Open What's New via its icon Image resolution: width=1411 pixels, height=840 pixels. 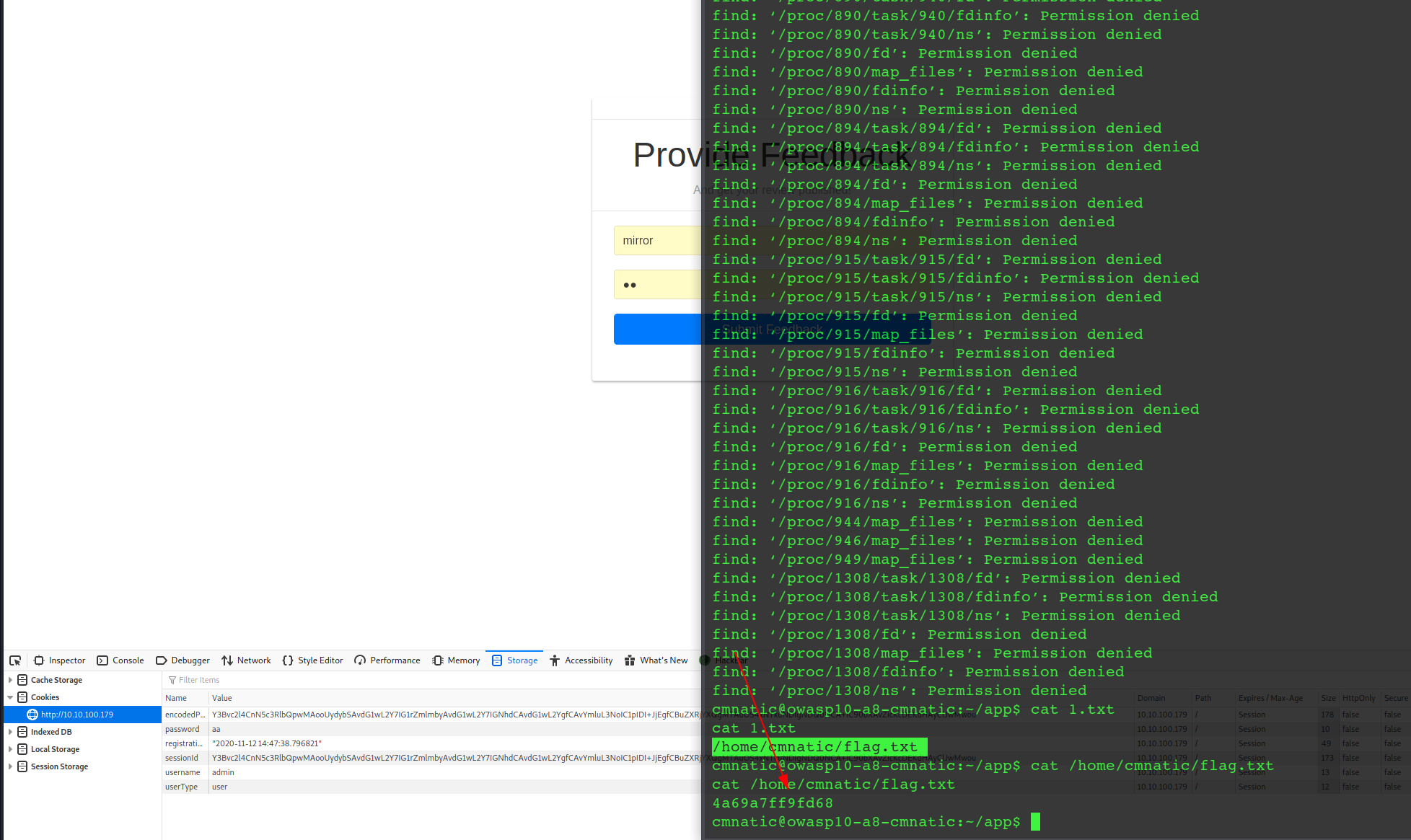pyautogui.click(x=630, y=660)
